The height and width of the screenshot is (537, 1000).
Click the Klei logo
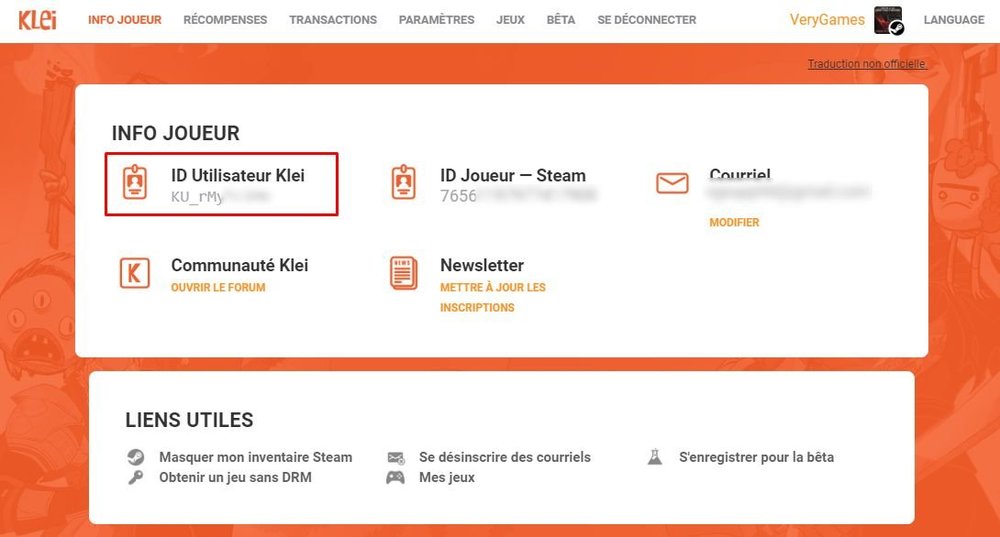click(x=37, y=20)
